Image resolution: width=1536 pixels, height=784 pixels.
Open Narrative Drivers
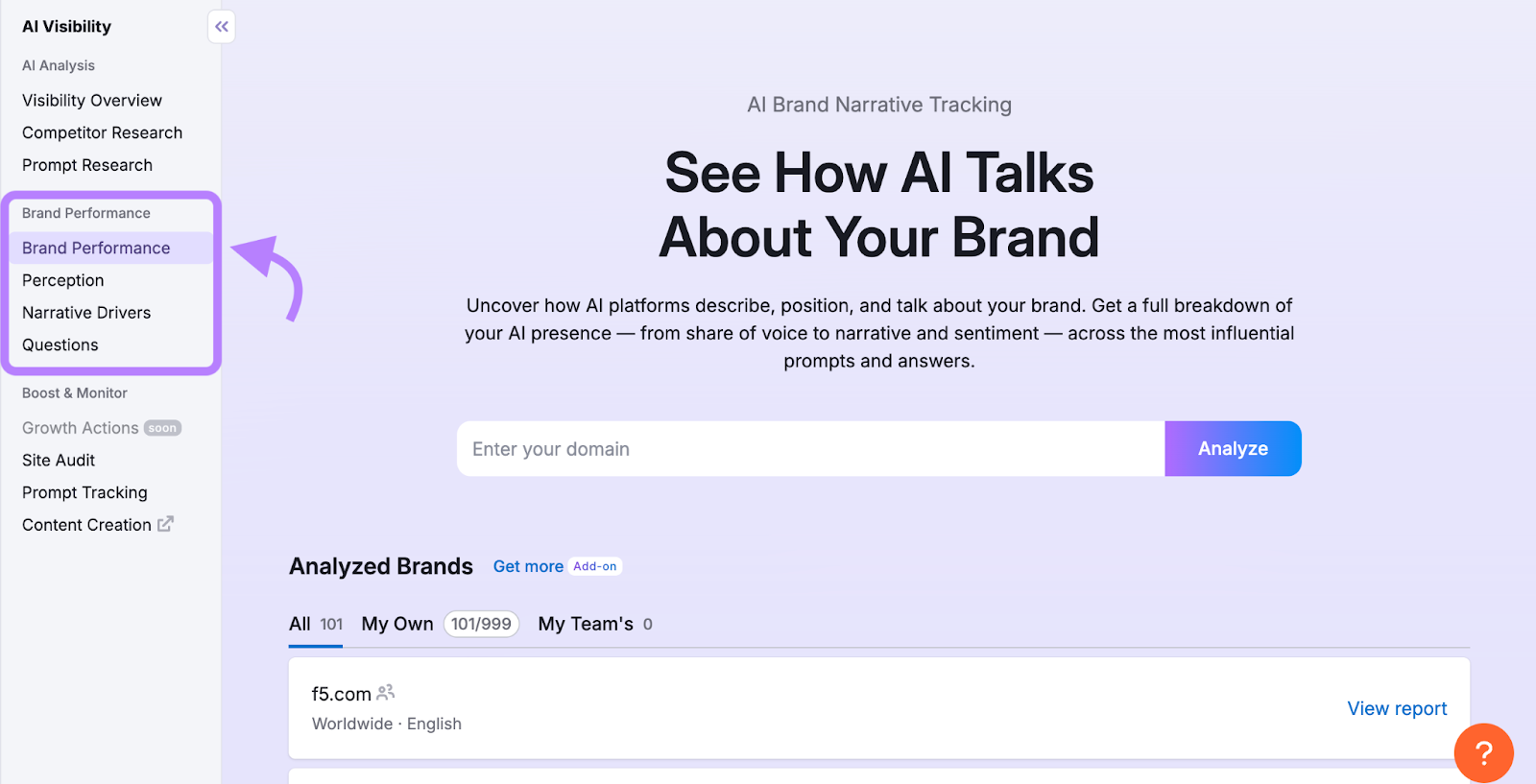85,312
